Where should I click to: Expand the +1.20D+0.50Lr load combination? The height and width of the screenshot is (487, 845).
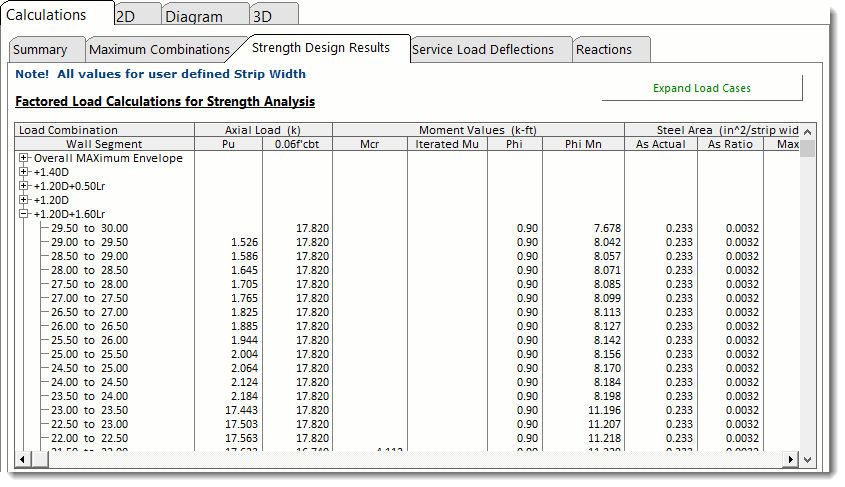24,186
